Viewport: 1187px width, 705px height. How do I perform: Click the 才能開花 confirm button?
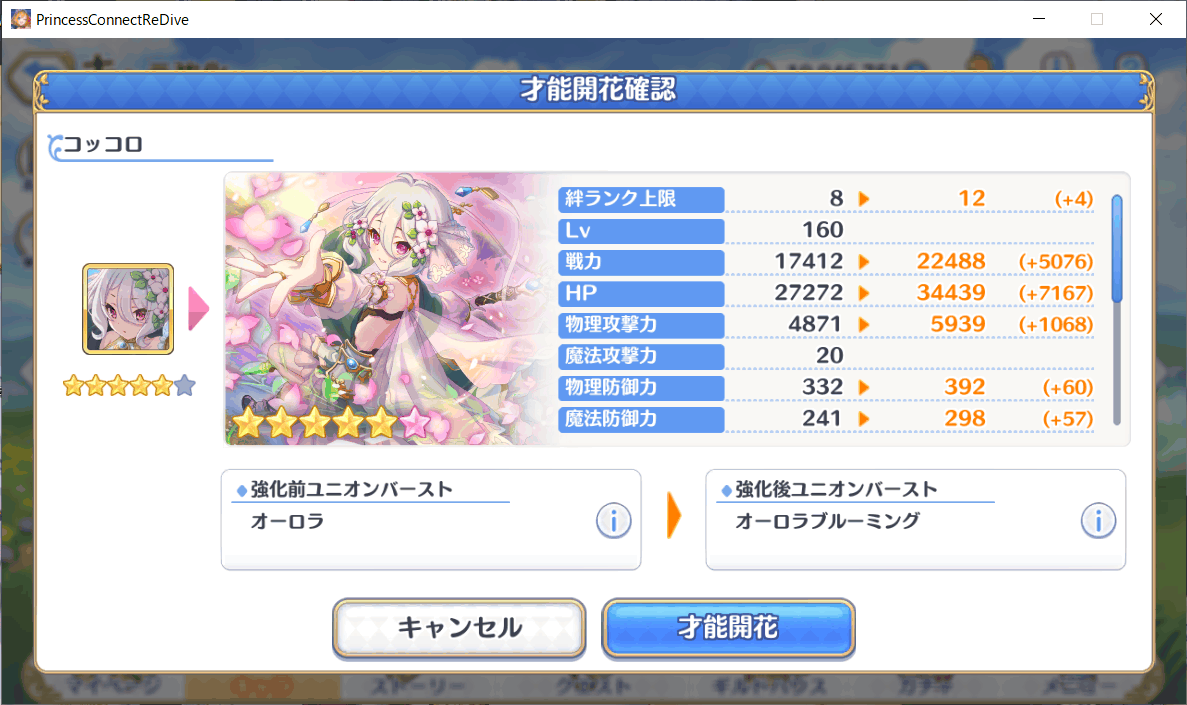[x=728, y=628]
